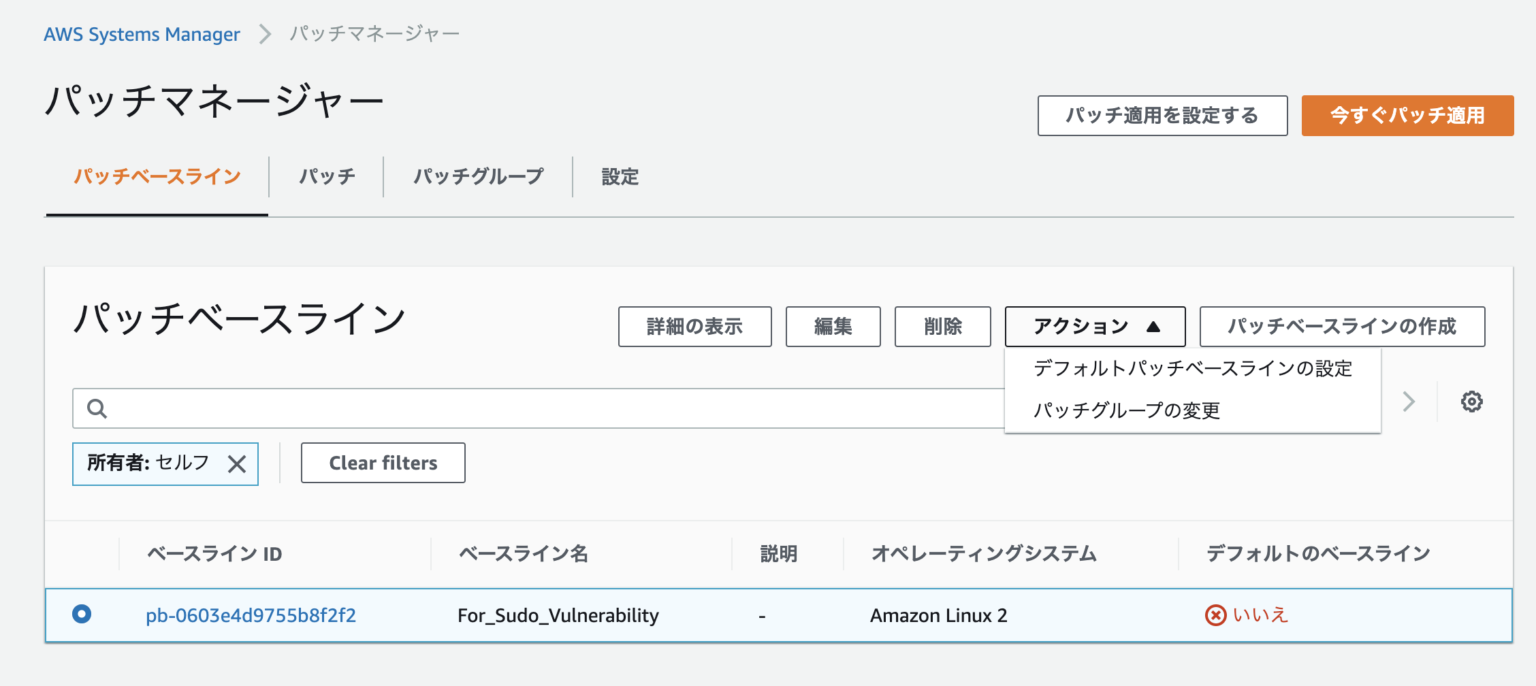Choose パッチグループの変更 from the menu

pyautogui.click(x=1113, y=410)
